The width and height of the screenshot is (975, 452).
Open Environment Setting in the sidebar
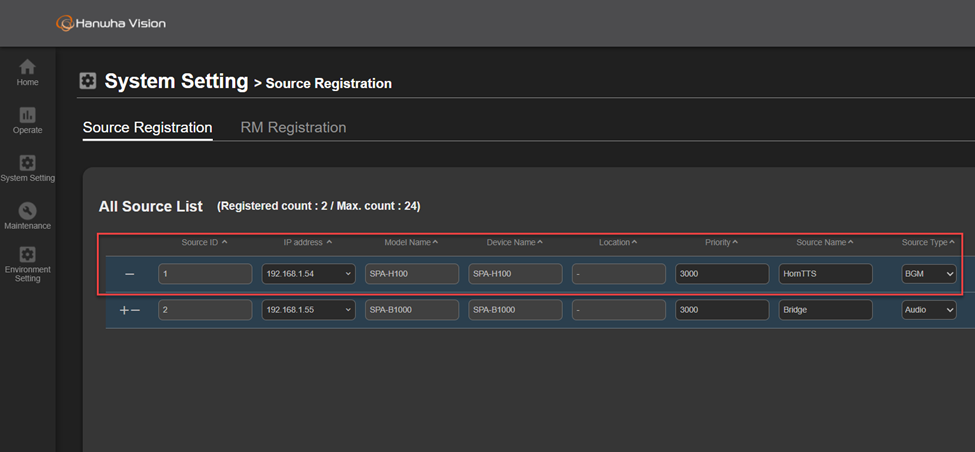[27, 264]
